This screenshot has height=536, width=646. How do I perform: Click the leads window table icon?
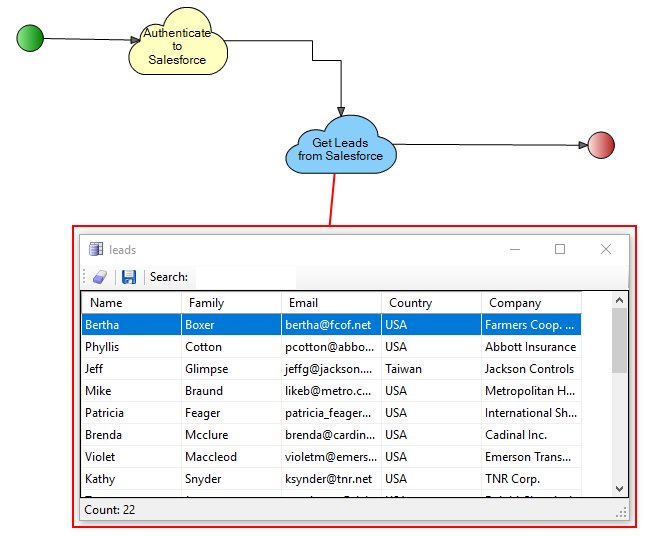click(x=96, y=249)
